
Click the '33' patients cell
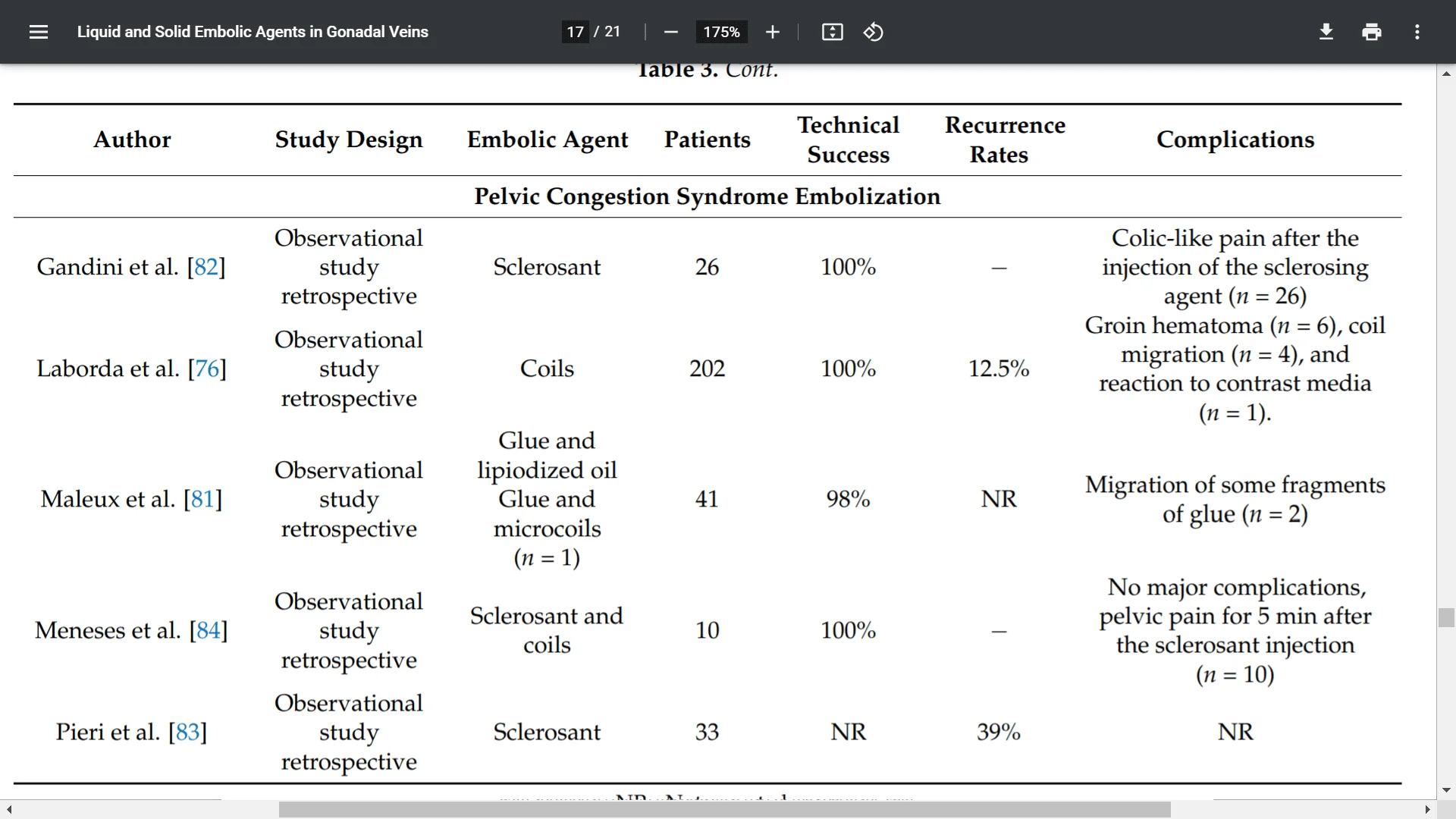[x=707, y=732]
